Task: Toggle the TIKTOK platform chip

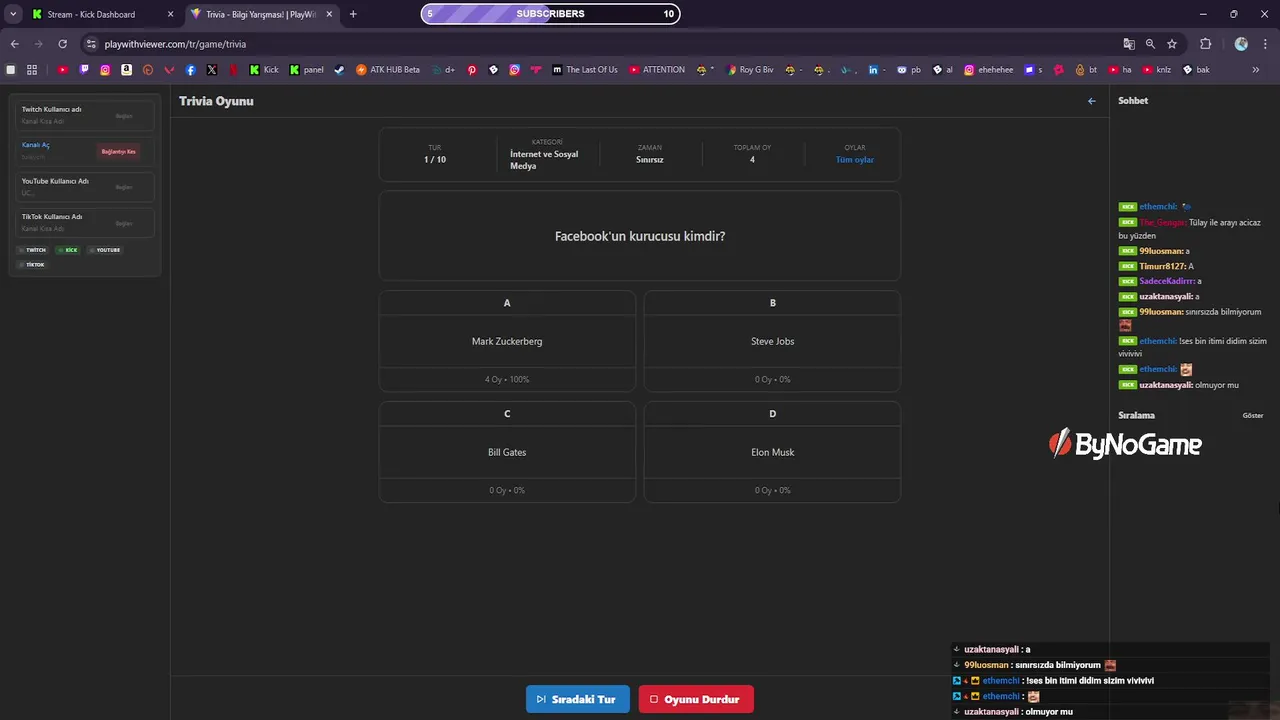Action: coord(33,265)
